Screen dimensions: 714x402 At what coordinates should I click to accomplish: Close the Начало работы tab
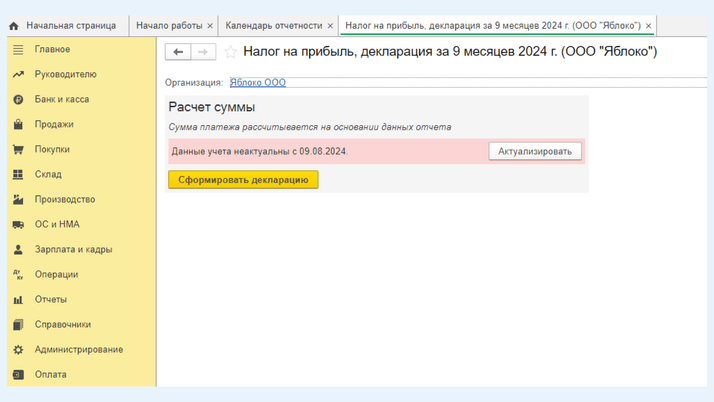(210, 26)
